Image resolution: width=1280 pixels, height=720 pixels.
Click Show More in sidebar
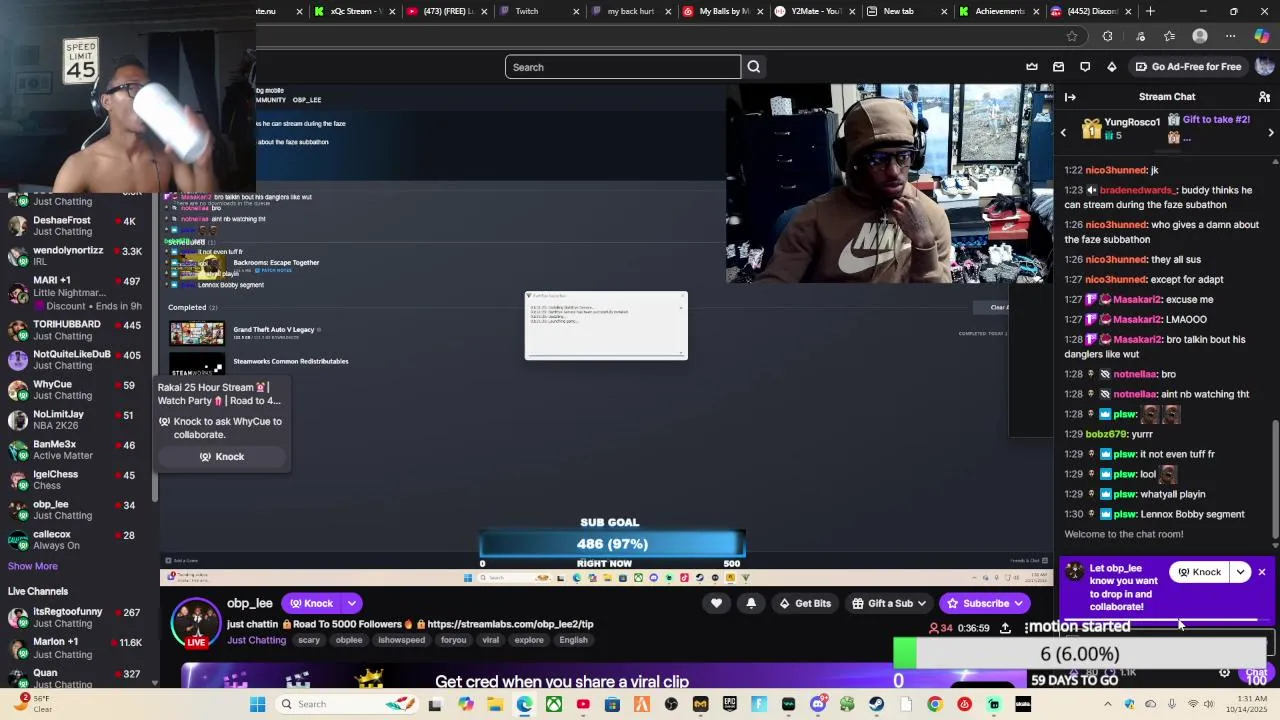point(33,566)
